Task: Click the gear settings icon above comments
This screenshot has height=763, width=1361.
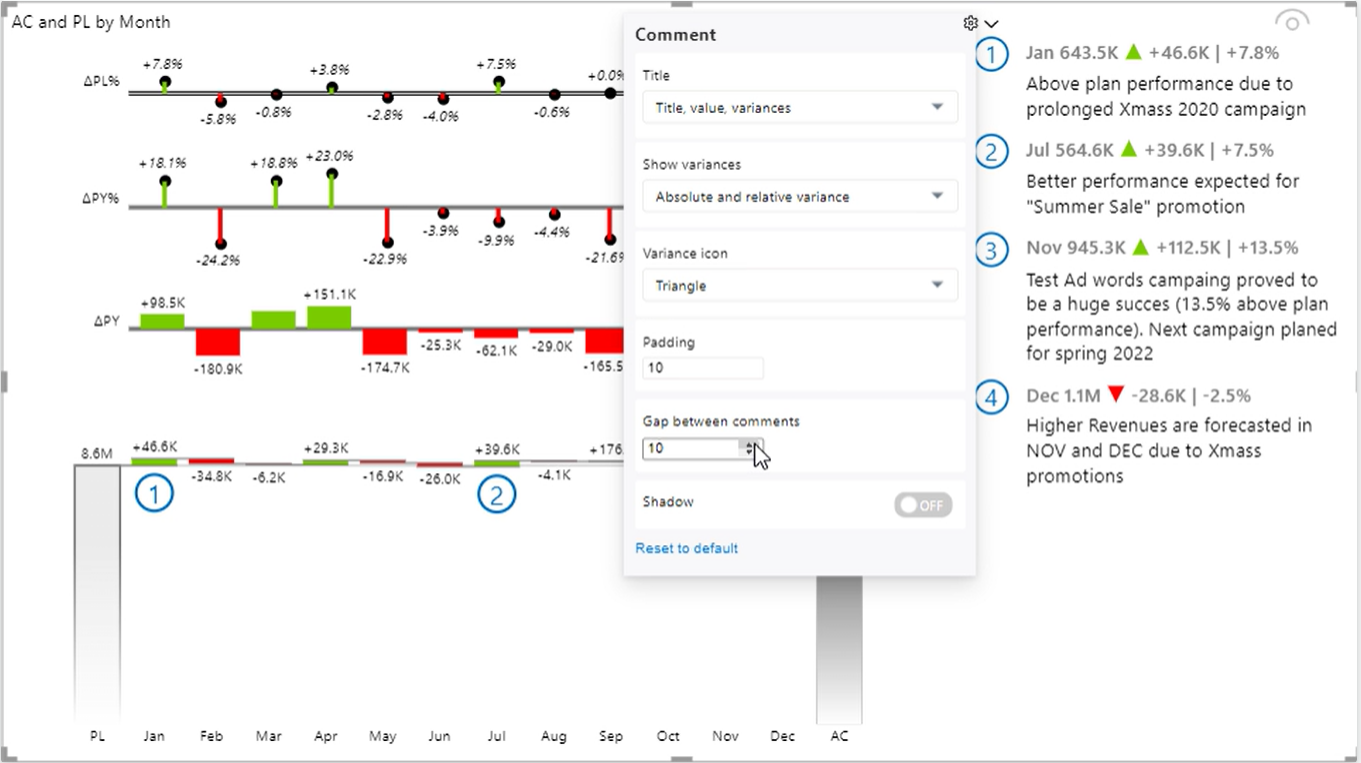Action: (970, 23)
